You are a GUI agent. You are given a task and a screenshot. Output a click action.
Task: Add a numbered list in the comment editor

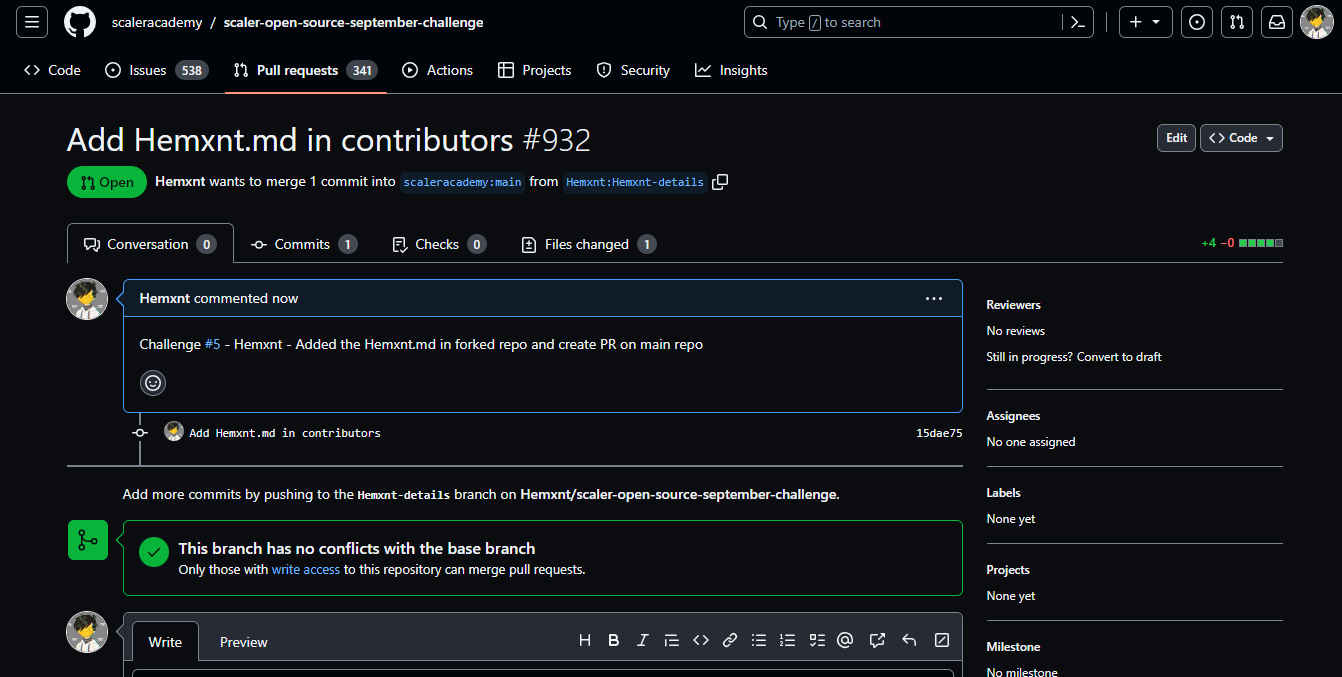(787, 640)
